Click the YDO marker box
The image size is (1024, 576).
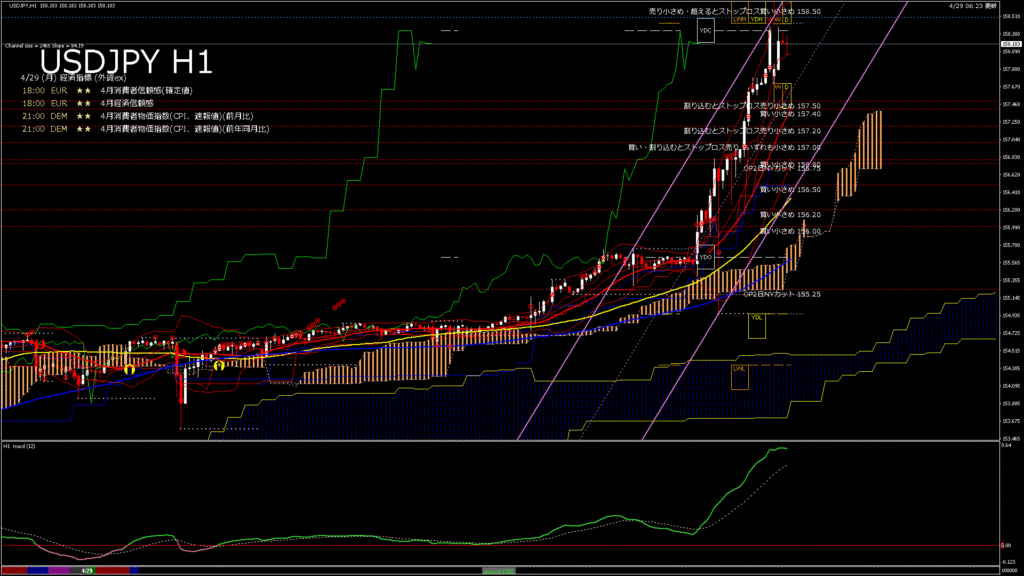pos(705,257)
